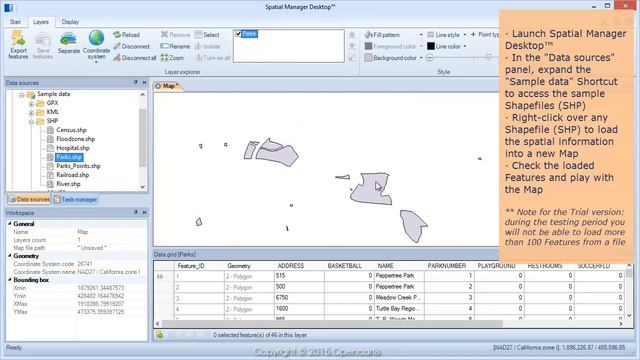Collapse the Geometry section in Workspace
The image size is (640, 360).
pos(10,256)
